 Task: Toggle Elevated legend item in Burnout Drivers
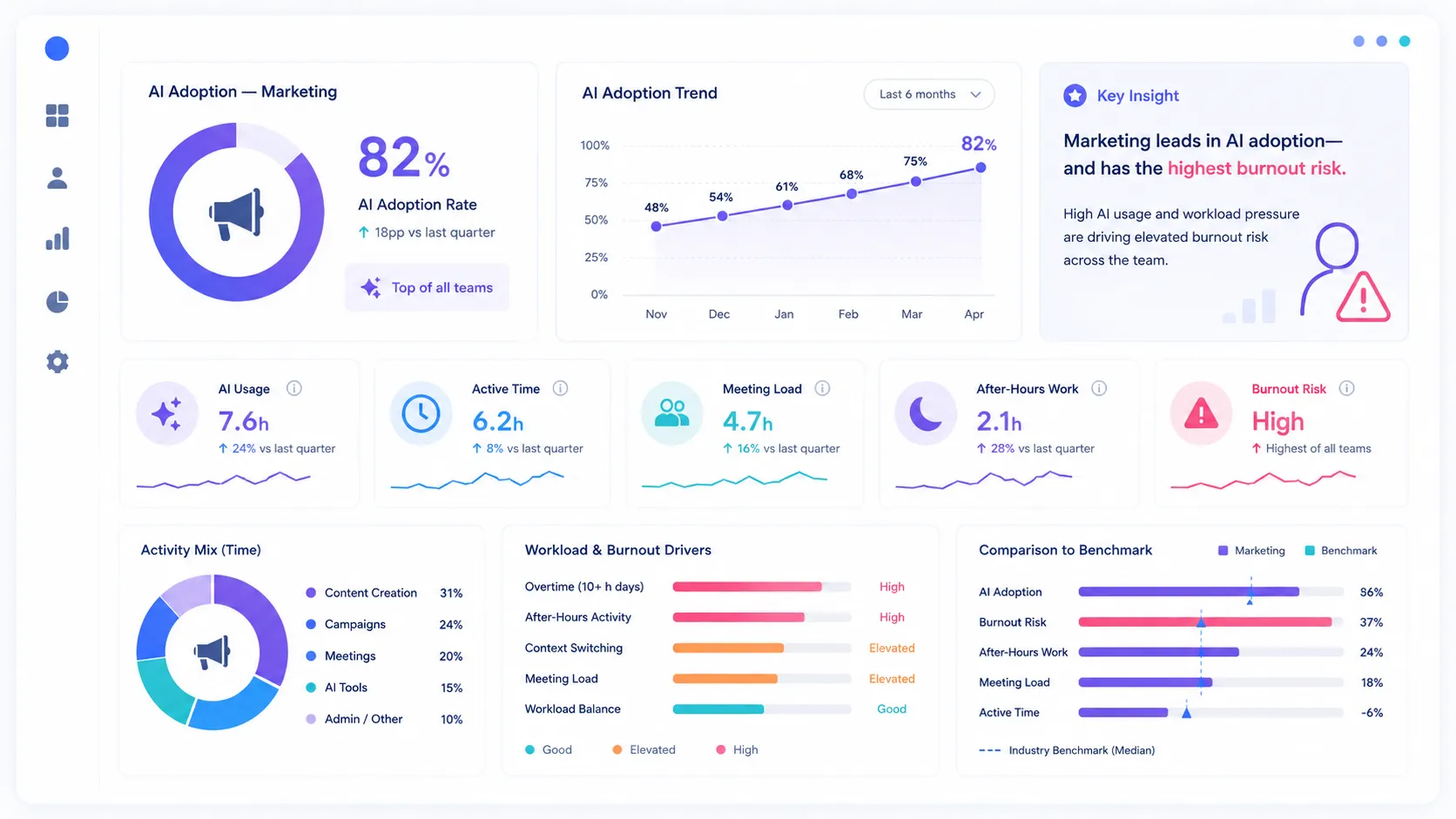[x=644, y=749]
